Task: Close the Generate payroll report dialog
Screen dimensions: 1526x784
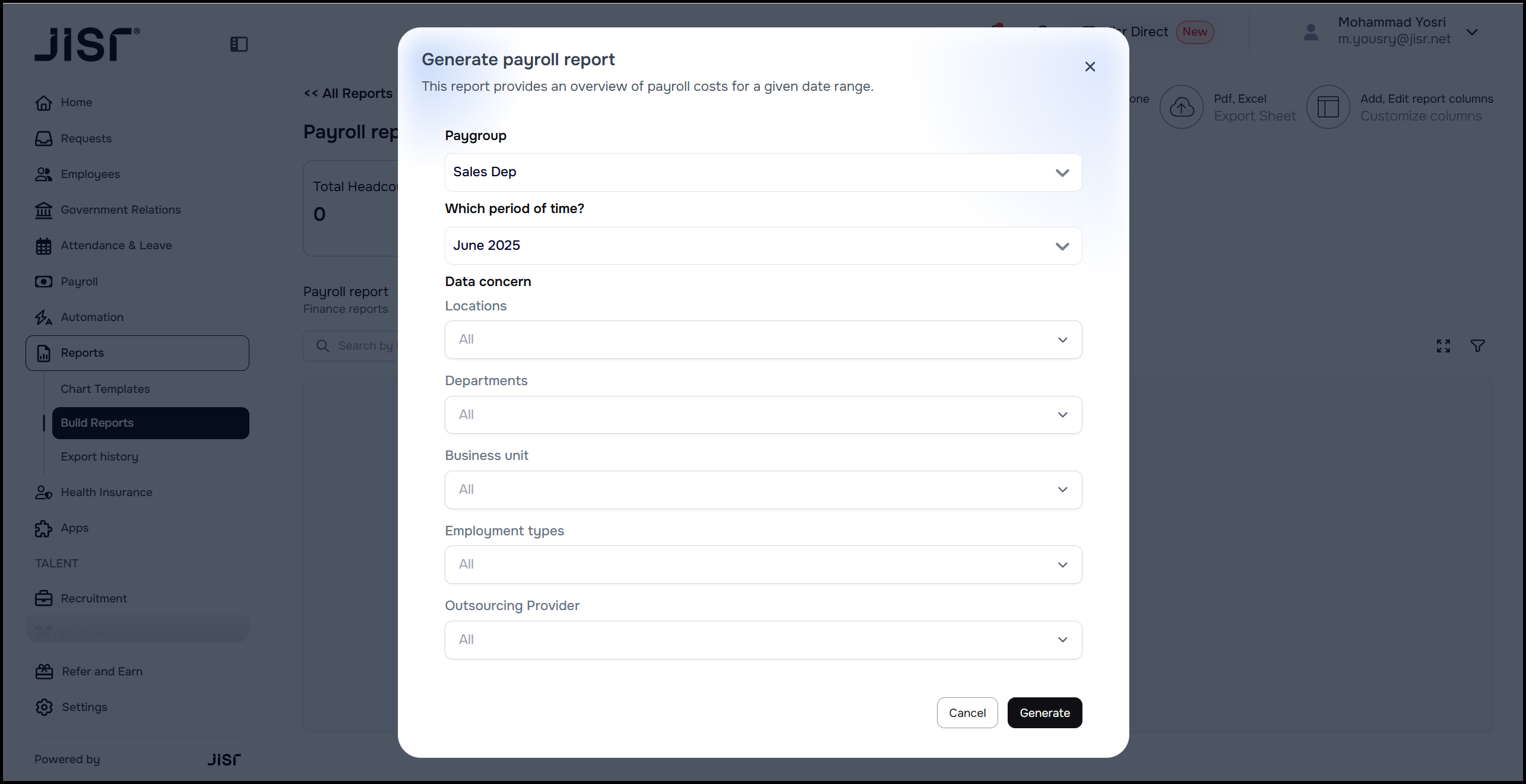Action: tap(1090, 66)
